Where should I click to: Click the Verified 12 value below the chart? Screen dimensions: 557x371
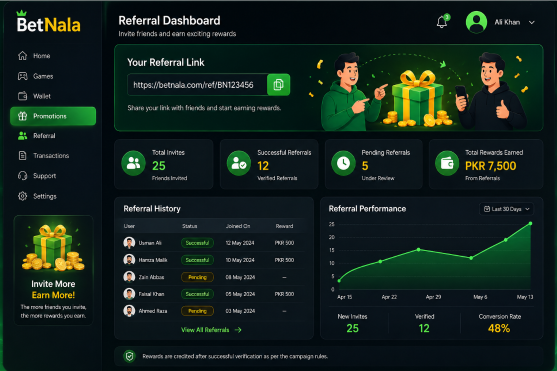coord(424,328)
